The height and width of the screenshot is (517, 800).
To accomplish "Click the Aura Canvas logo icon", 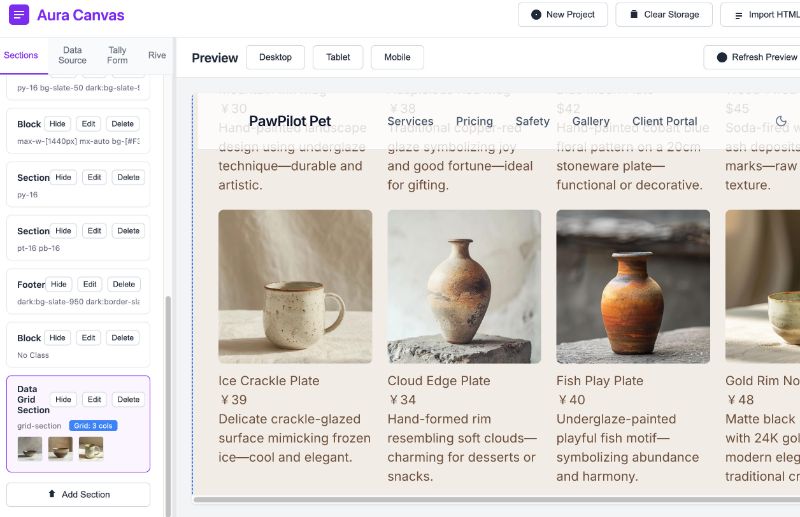I will pos(19,15).
